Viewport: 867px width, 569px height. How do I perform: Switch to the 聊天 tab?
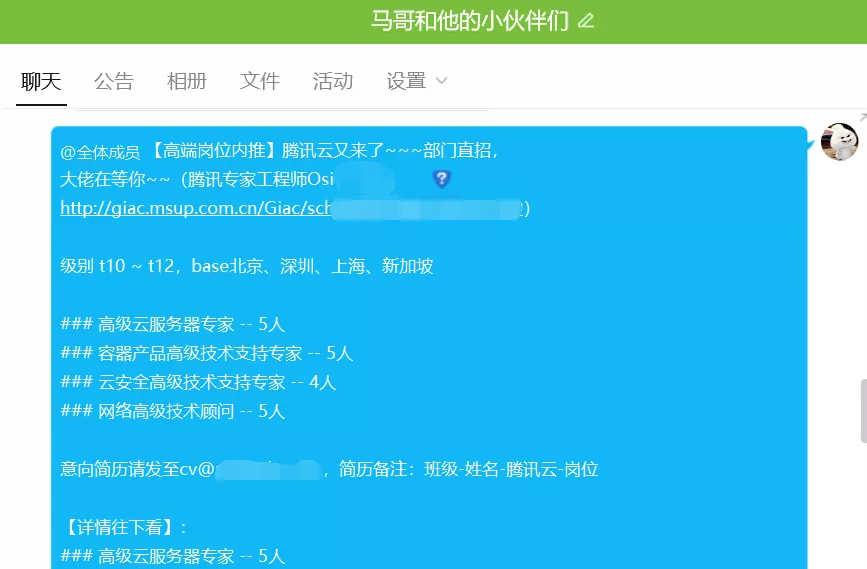click(41, 81)
